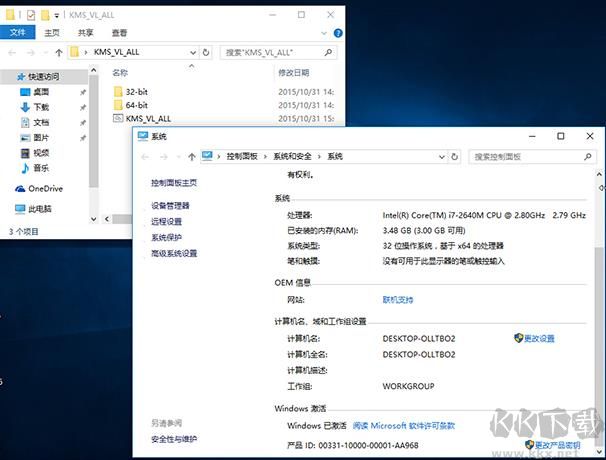The width and height of the screenshot is (606, 460).
Task: Open the 文件 tab in KMS_VL_ALL window
Action: (x=18, y=32)
